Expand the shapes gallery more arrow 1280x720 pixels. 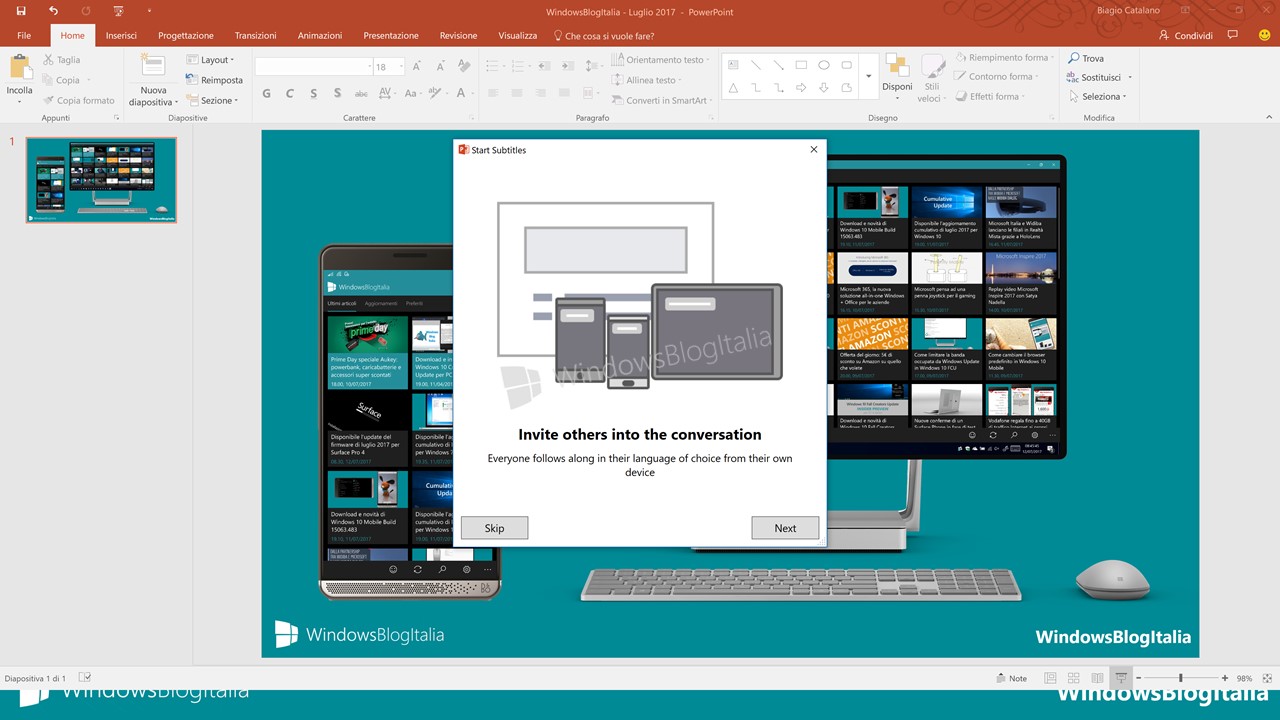pos(868,76)
